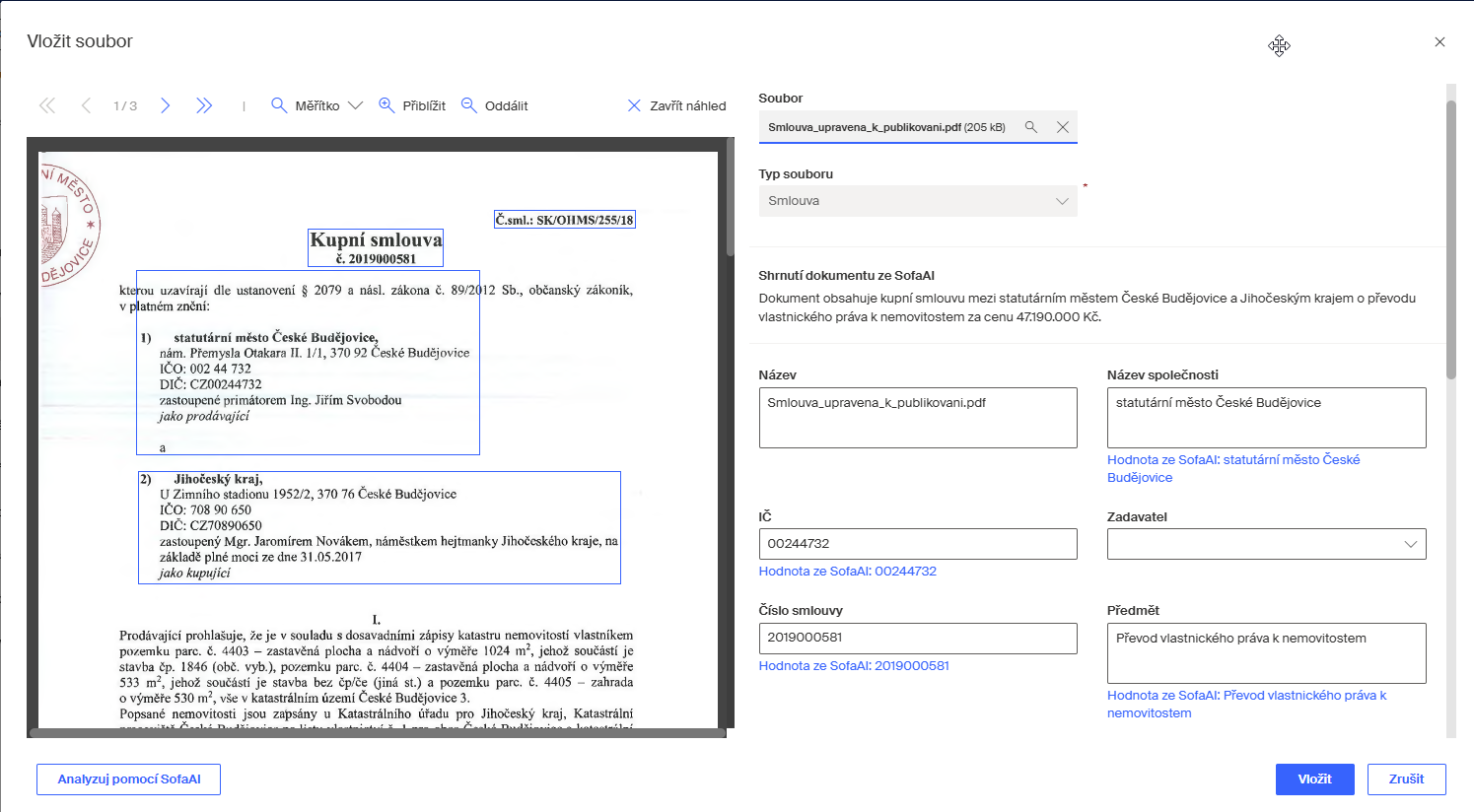Click the Zrušit button
Viewport: 1474px width, 812px height.
tap(1406, 778)
